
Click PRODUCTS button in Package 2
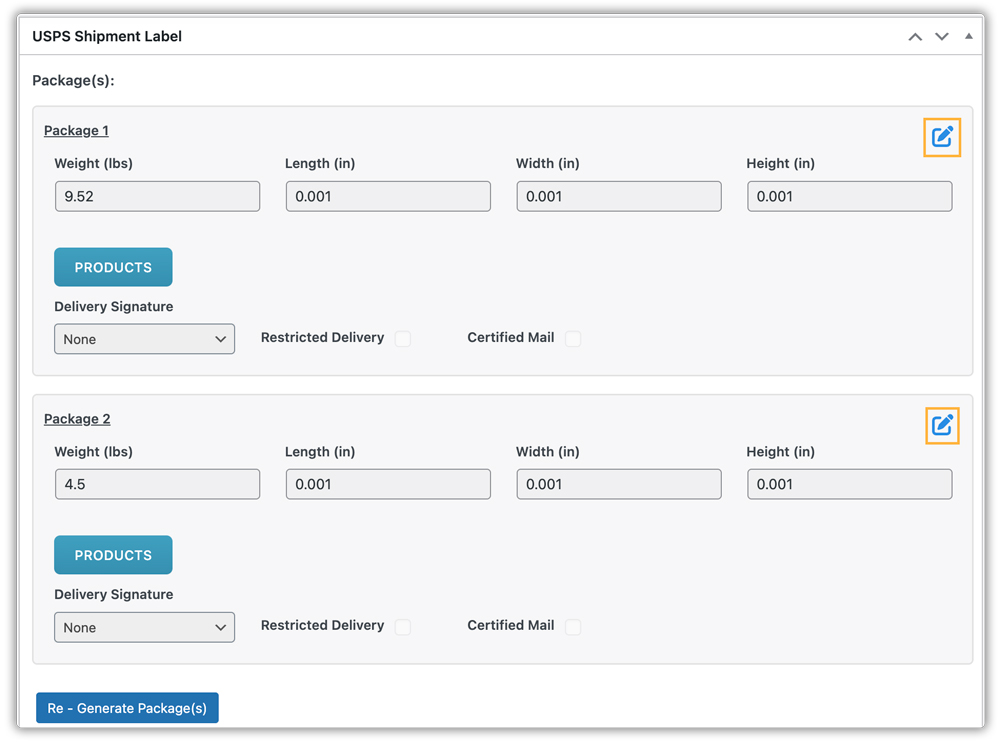tap(113, 555)
